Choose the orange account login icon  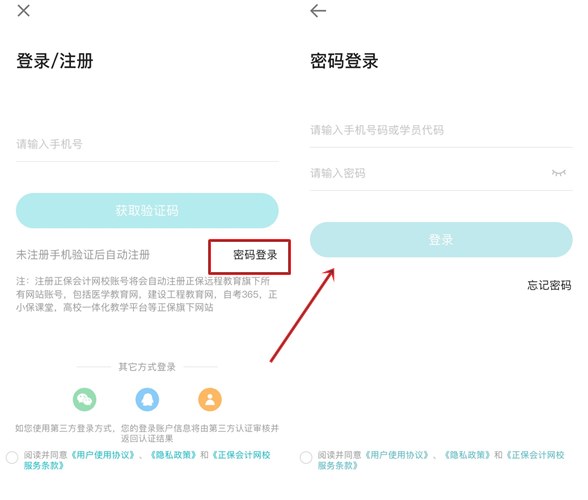[x=210, y=399]
